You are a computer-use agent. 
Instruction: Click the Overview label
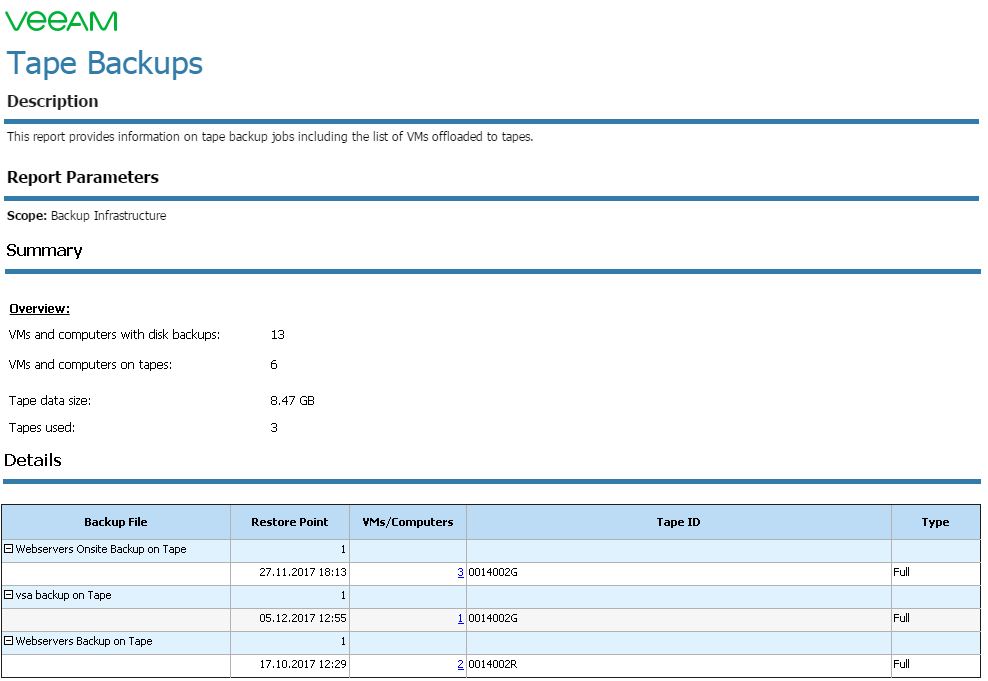pyautogui.click(x=39, y=309)
